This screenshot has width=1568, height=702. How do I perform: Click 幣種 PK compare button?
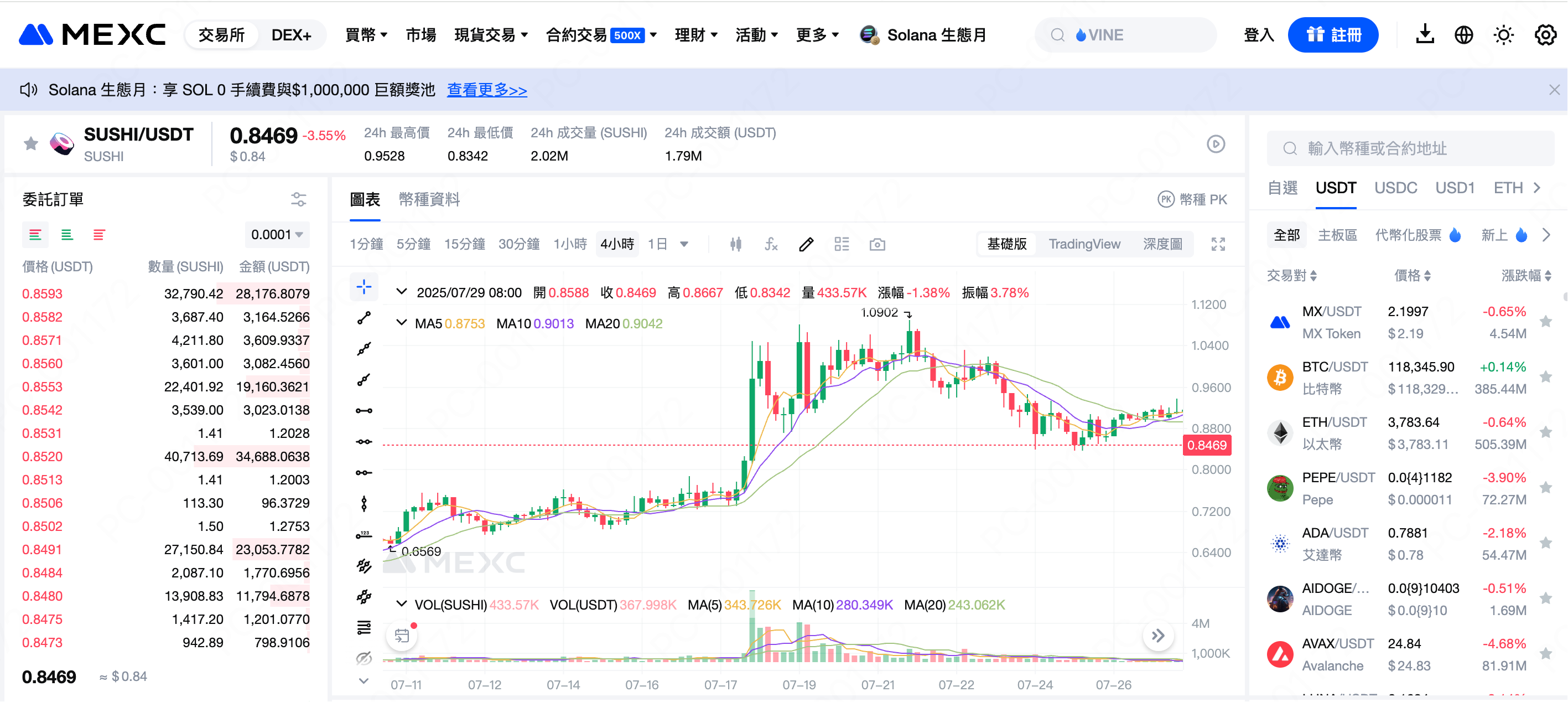pos(1192,199)
